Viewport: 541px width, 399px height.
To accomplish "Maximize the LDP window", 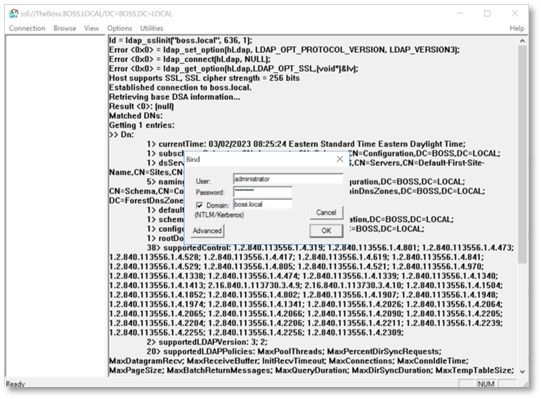I will click(487, 13).
